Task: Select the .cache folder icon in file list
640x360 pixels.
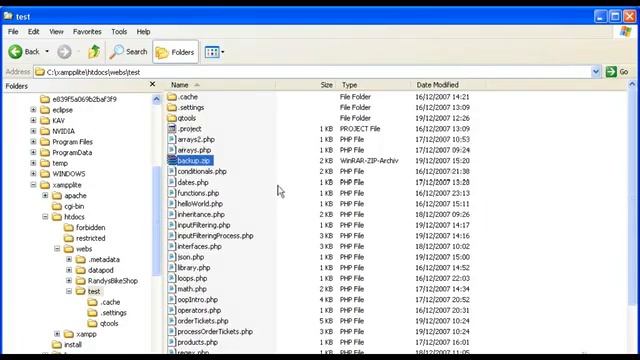Action: (172, 97)
